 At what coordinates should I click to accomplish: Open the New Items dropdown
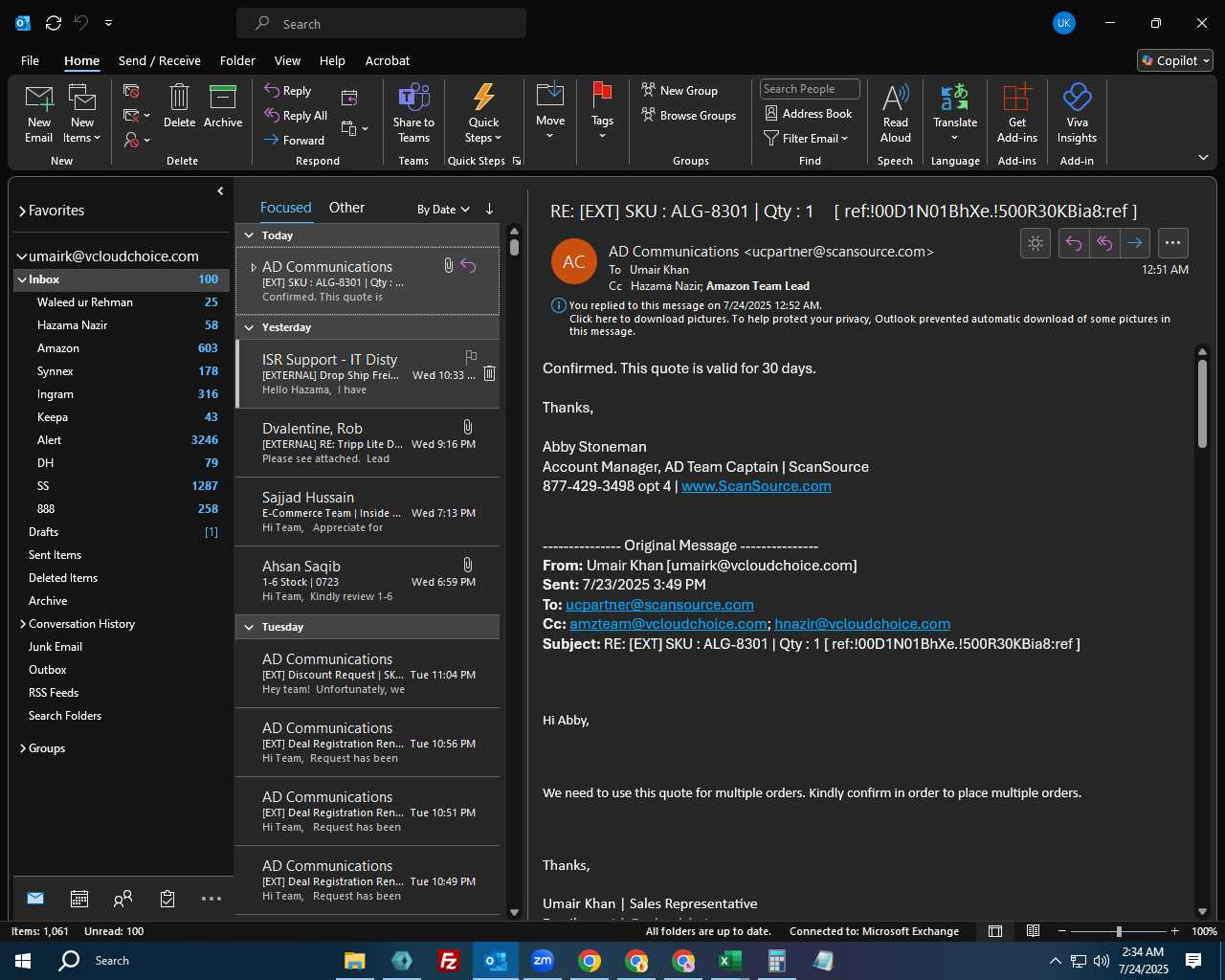pos(82,113)
